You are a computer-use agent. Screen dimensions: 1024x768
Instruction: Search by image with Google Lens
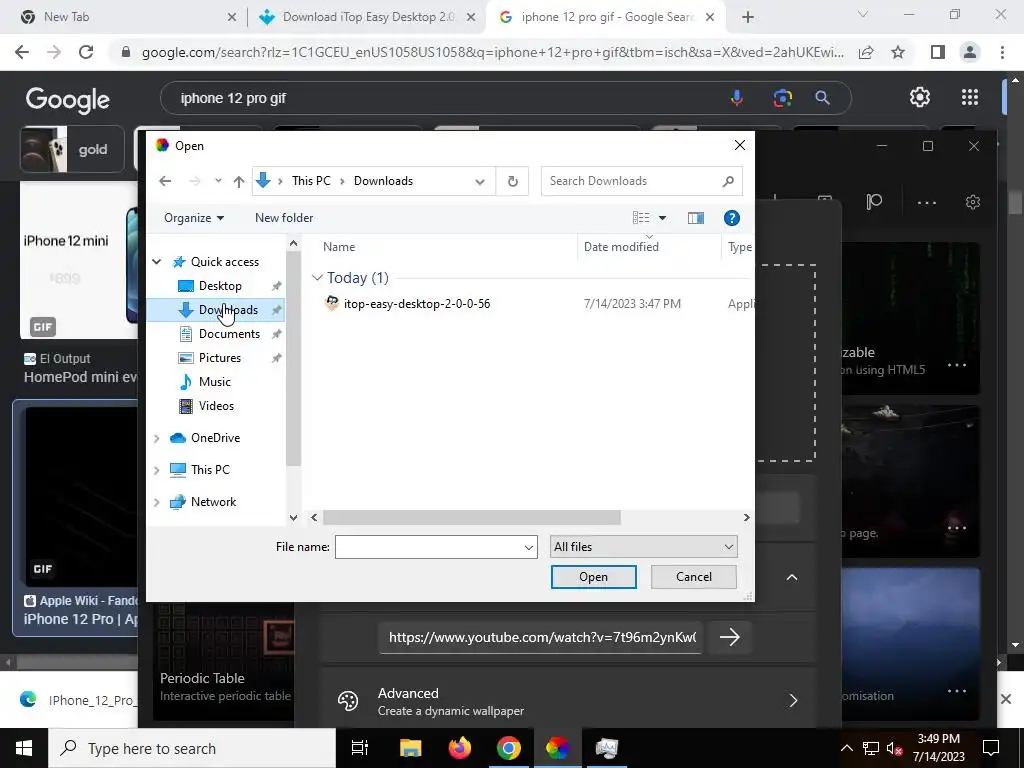[x=782, y=98]
